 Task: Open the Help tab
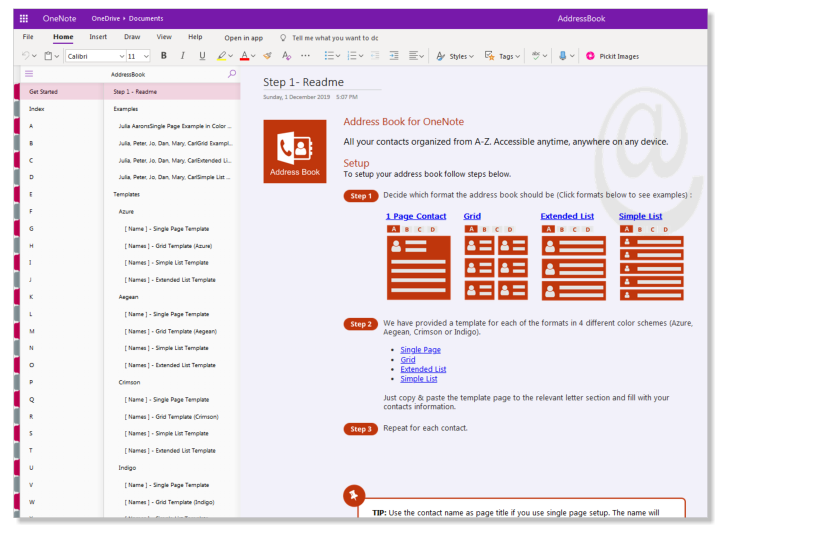click(195, 37)
